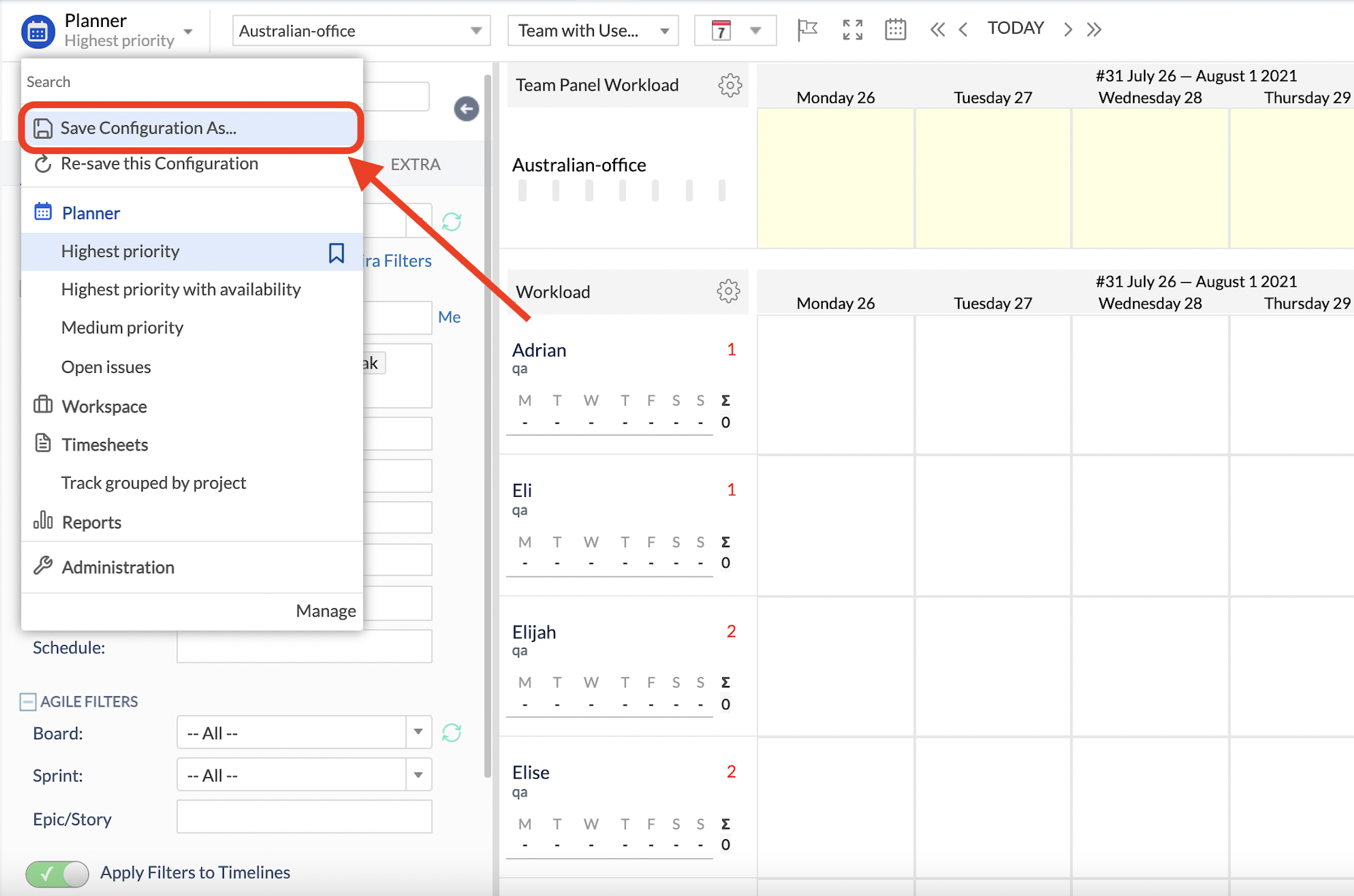Toggle fullscreen with the expand arrows icon
Image resolution: width=1354 pixels, height=896 pixels.
852,30
